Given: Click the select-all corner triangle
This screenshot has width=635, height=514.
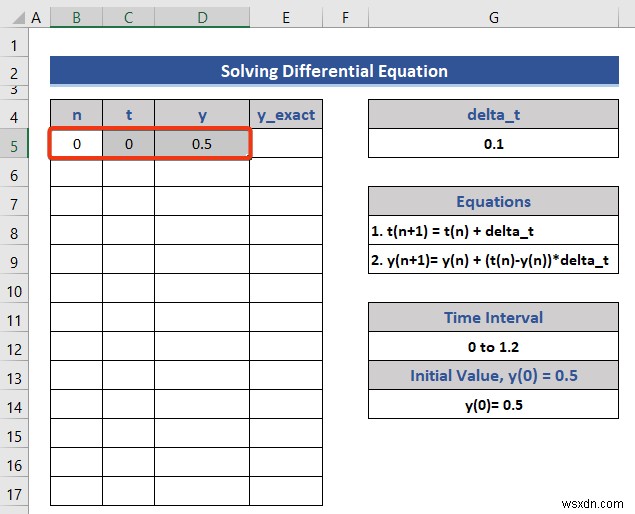Looking at the screenshot, I should tap(18, 18).
